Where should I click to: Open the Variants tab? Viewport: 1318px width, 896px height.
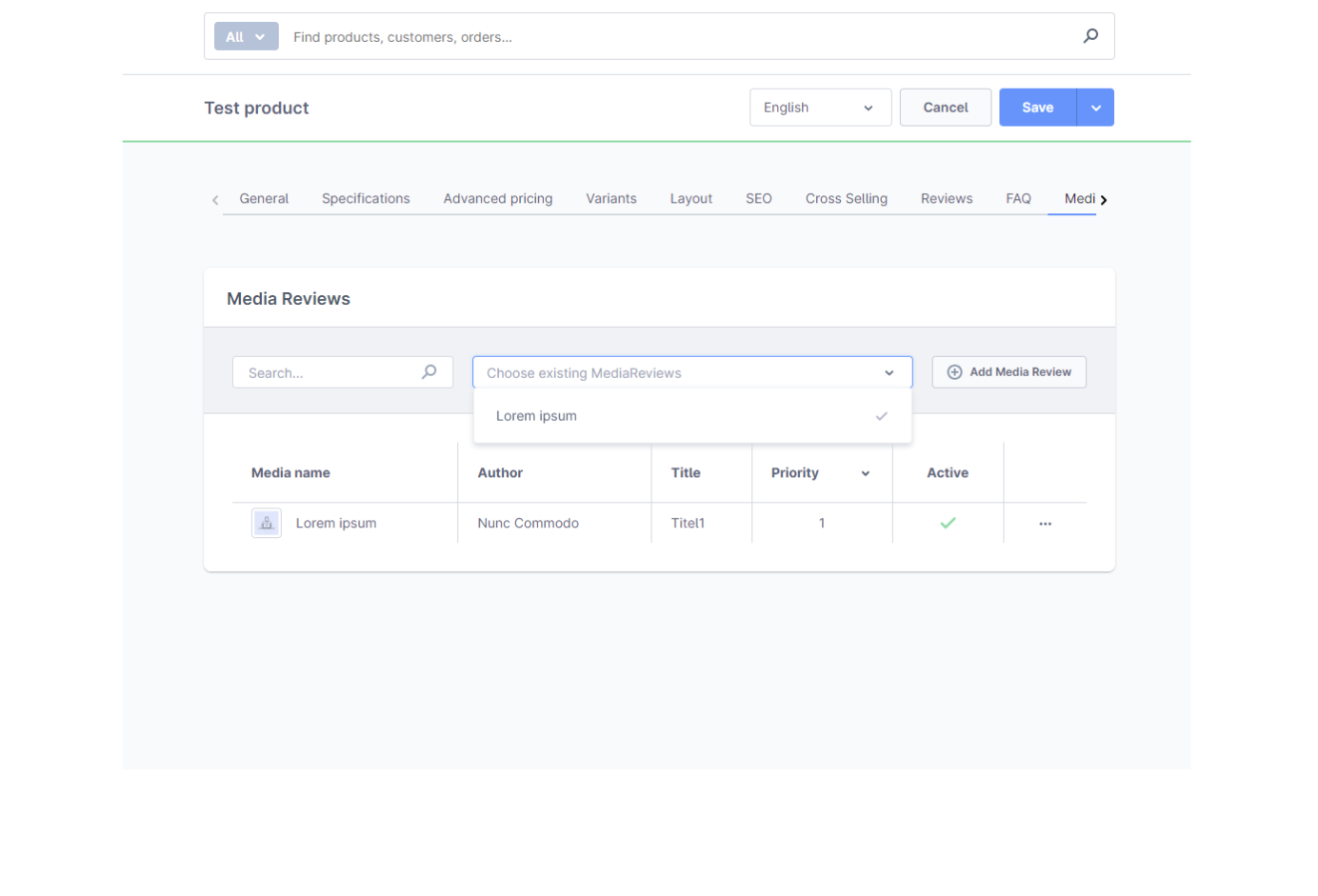[x=611, y=199]
